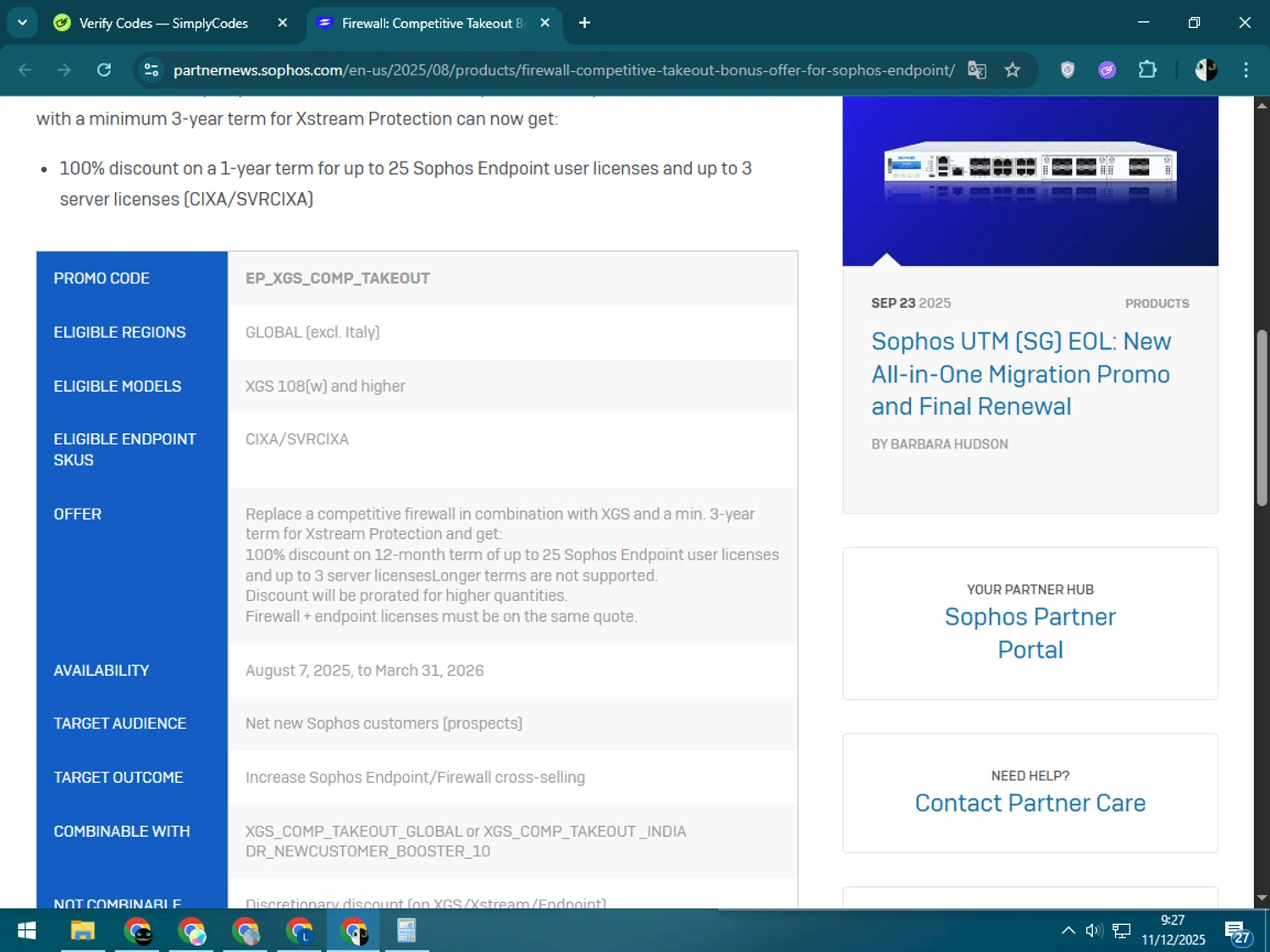Click the page's vertical scrollbar thumb

(1262, 418)
